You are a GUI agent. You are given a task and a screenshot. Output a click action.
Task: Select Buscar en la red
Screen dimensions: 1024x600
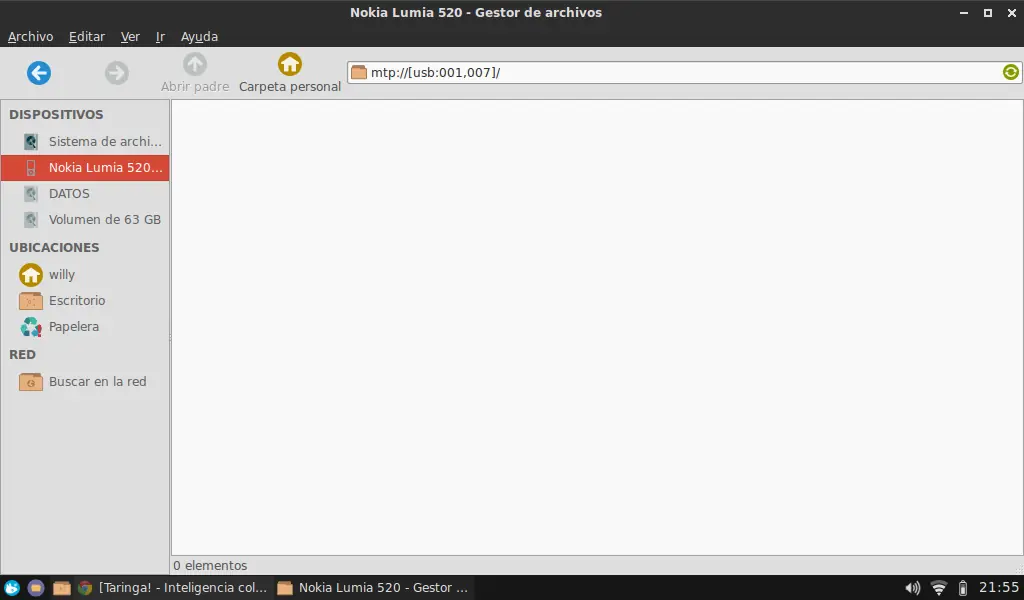tap(85, 381)
